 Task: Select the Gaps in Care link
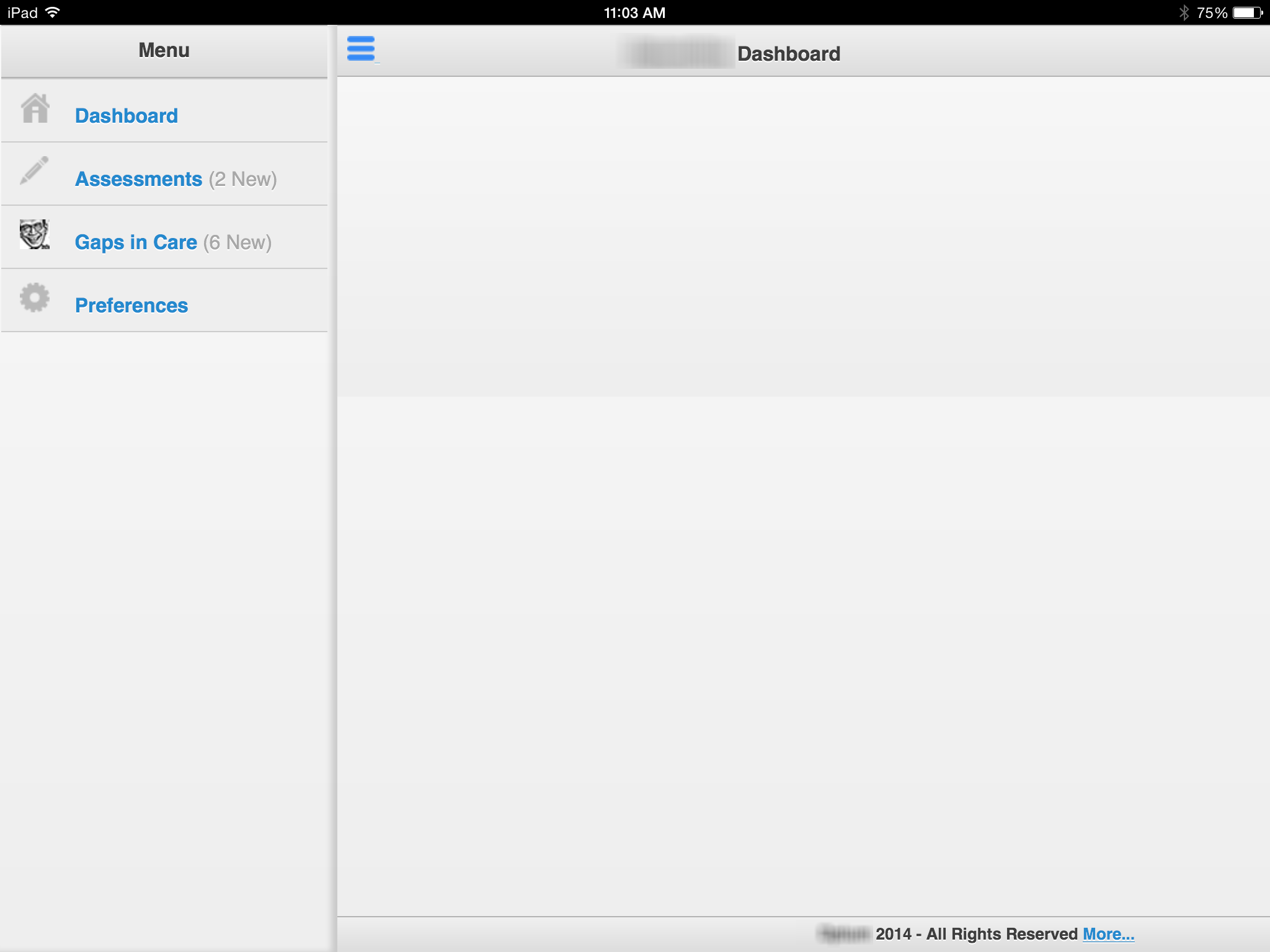tap(136, 242)
